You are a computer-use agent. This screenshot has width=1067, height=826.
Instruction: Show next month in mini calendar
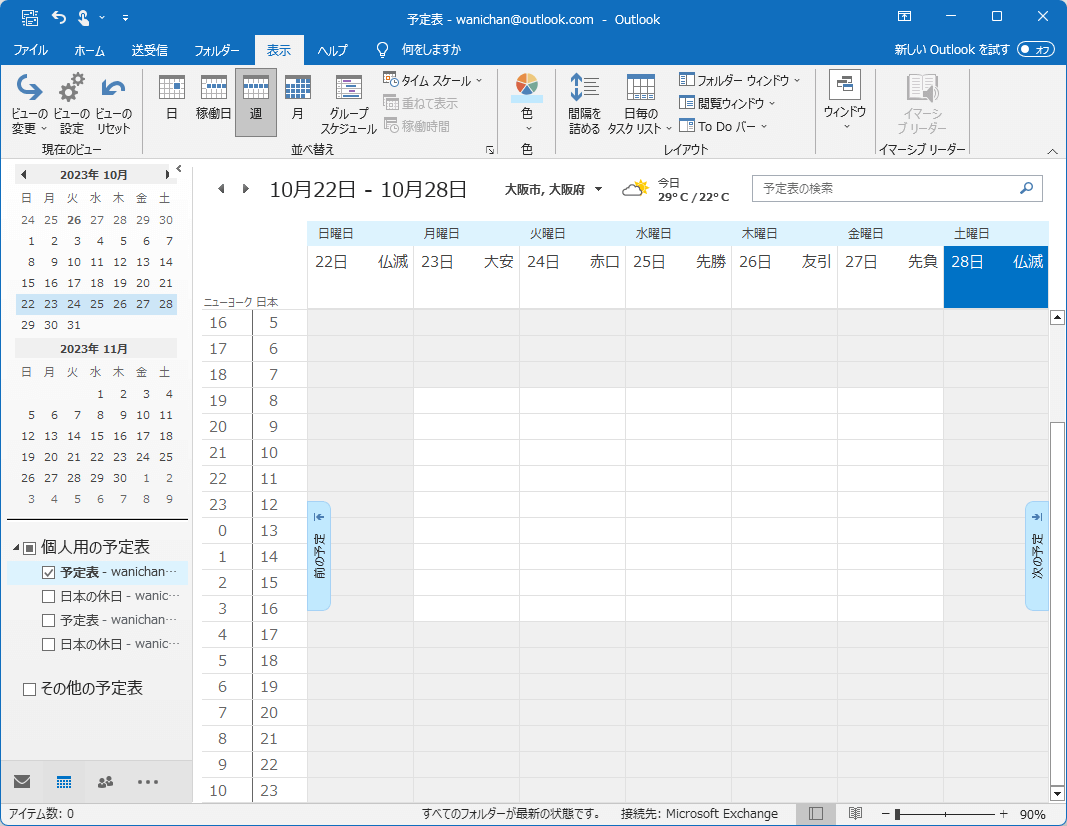click(167, 175)
